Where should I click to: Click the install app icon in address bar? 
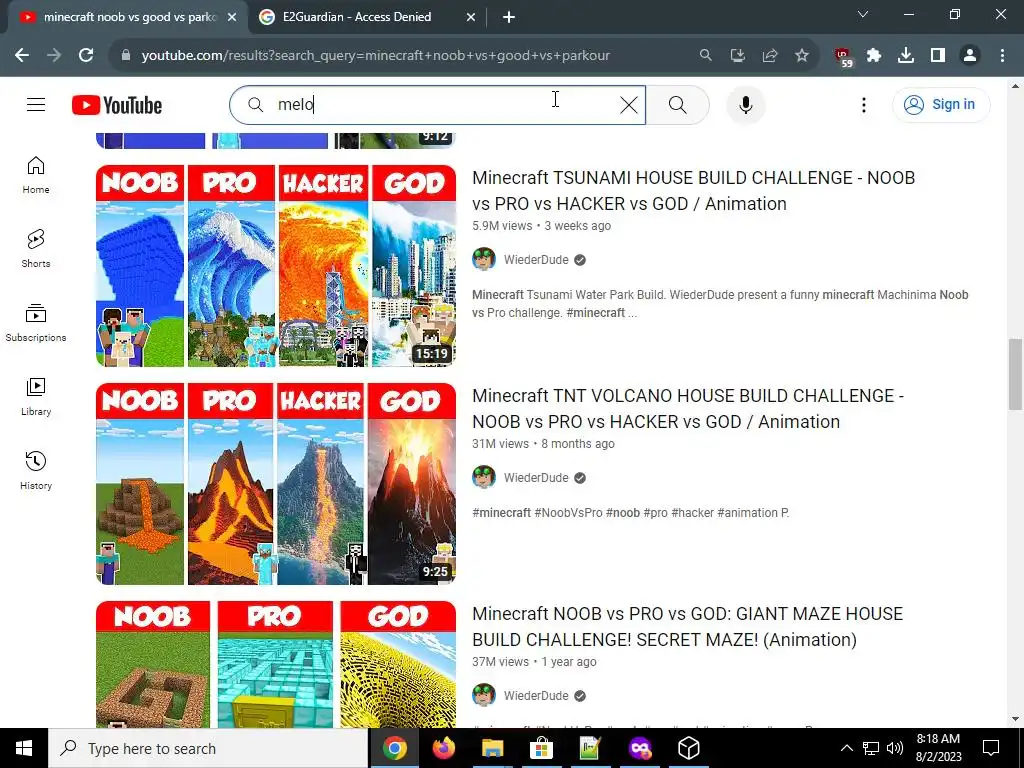pyautogui.click(x=737, y=56)
